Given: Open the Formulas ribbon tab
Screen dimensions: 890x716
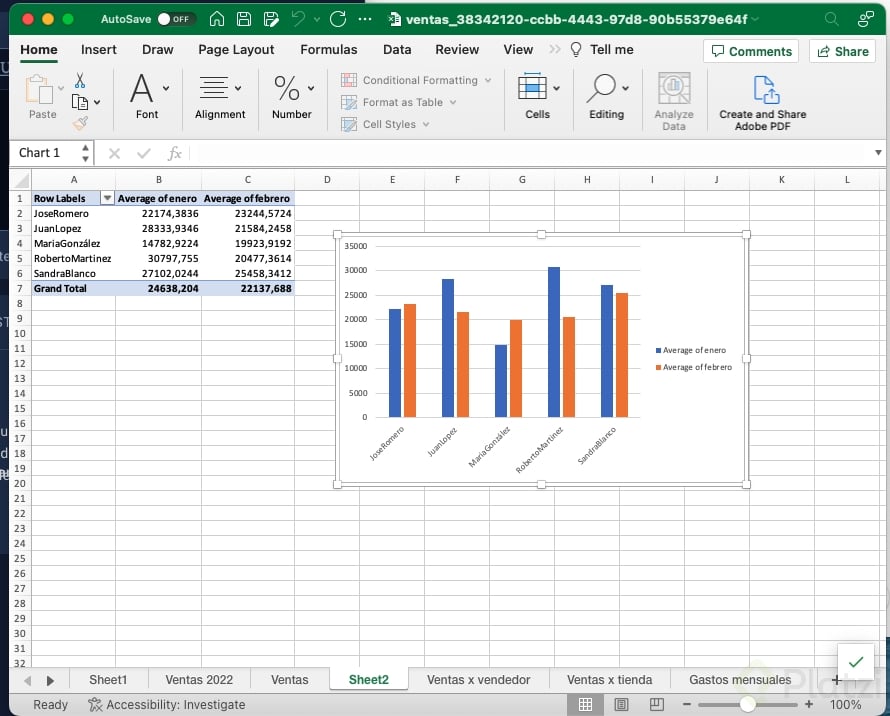Looking at the screenshot, I should [328, 50].
